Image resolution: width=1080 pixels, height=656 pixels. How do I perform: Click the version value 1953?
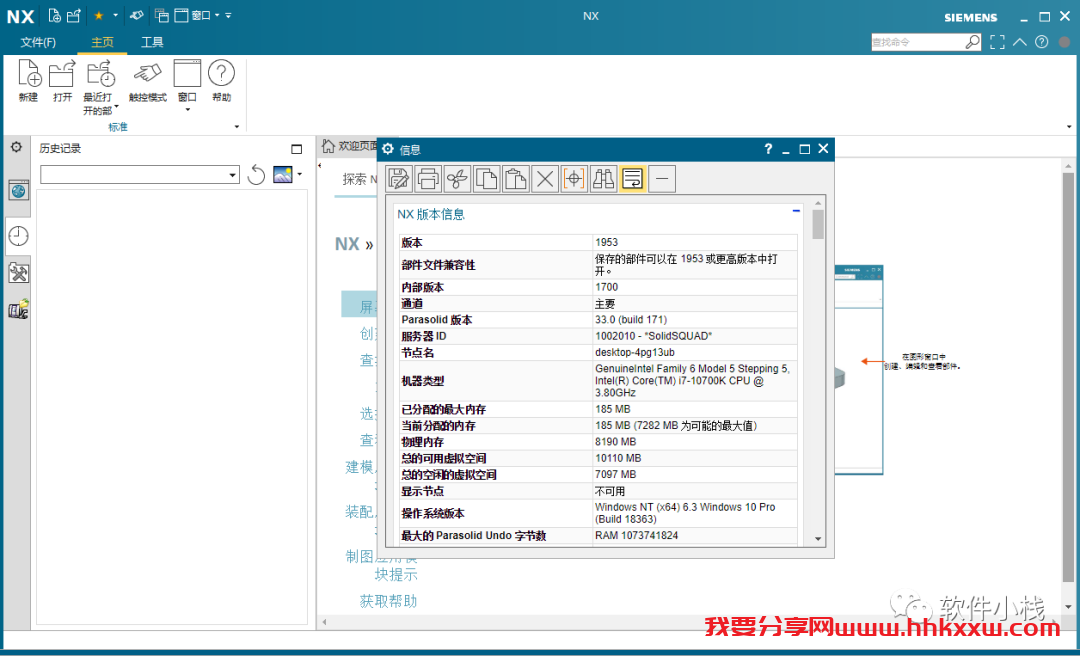tap(607, 242)
